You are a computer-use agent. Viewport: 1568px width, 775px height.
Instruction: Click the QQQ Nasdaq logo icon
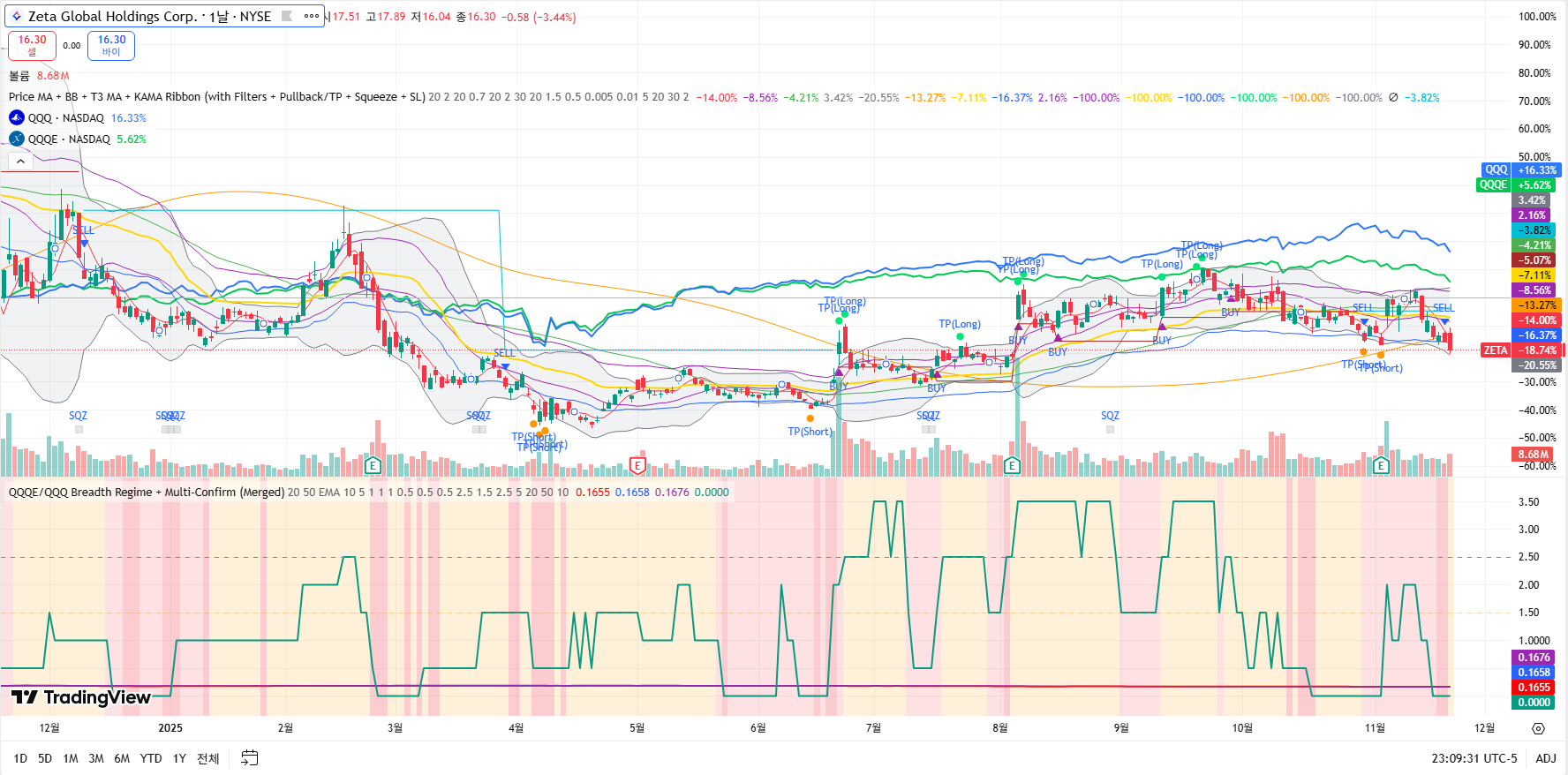[17, 117]
